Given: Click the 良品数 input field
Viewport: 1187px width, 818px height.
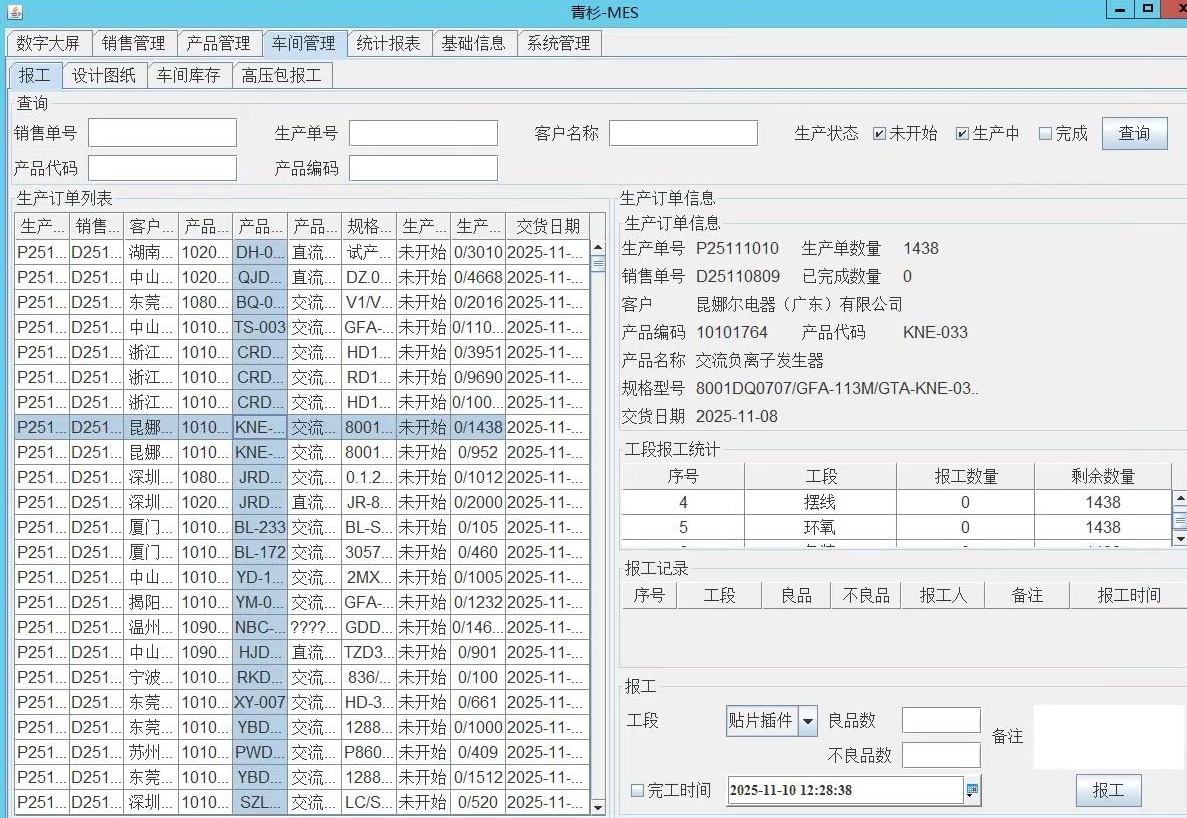Looking at the screenshot, I should pos(940,720).
